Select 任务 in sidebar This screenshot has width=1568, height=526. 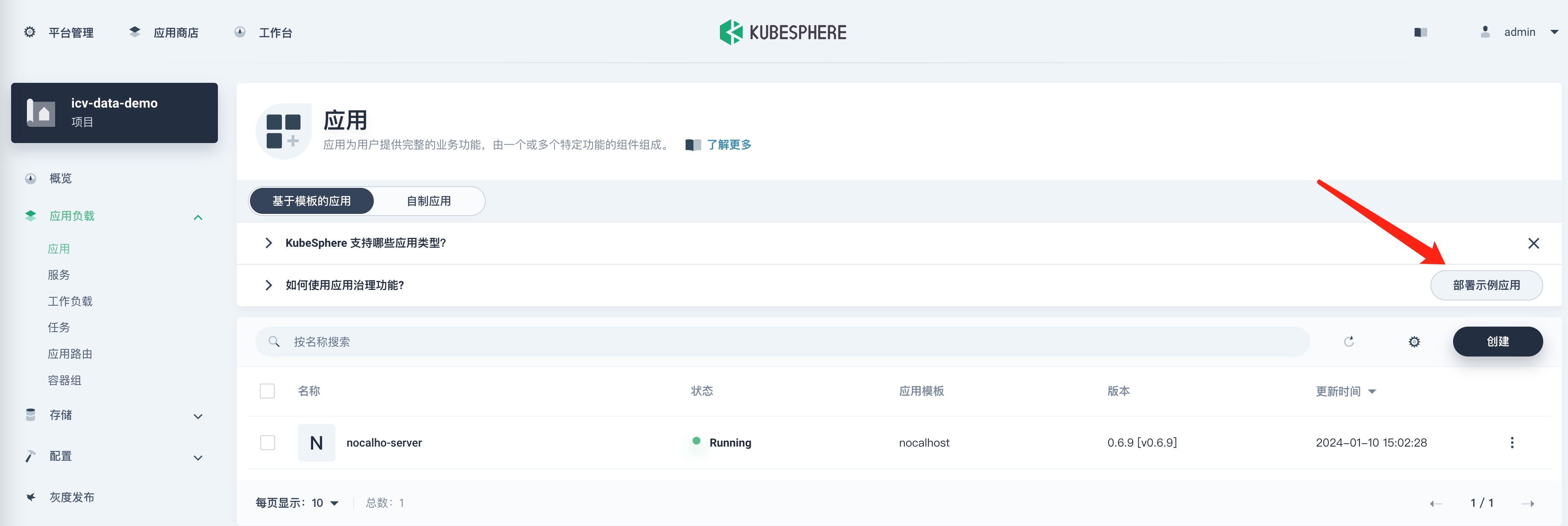[59, 328]
